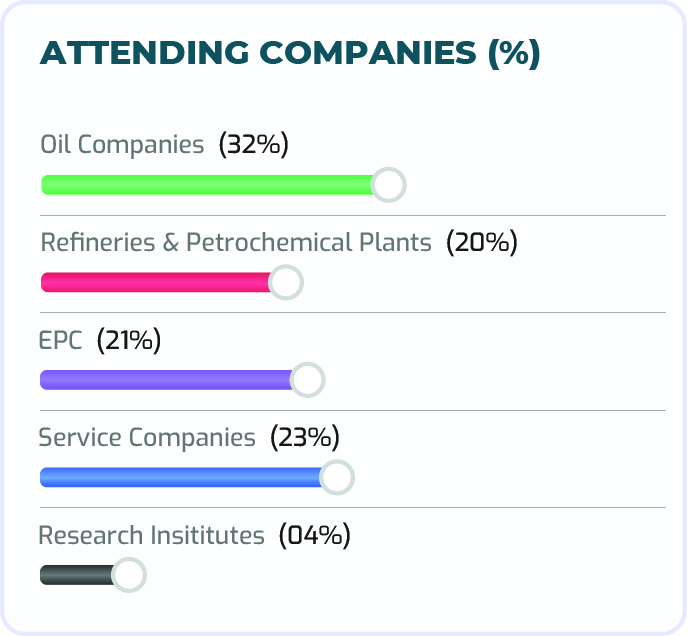This screenshot has height=636, width=687.
Task: Click the 23% value text
Action: (305, 438)
